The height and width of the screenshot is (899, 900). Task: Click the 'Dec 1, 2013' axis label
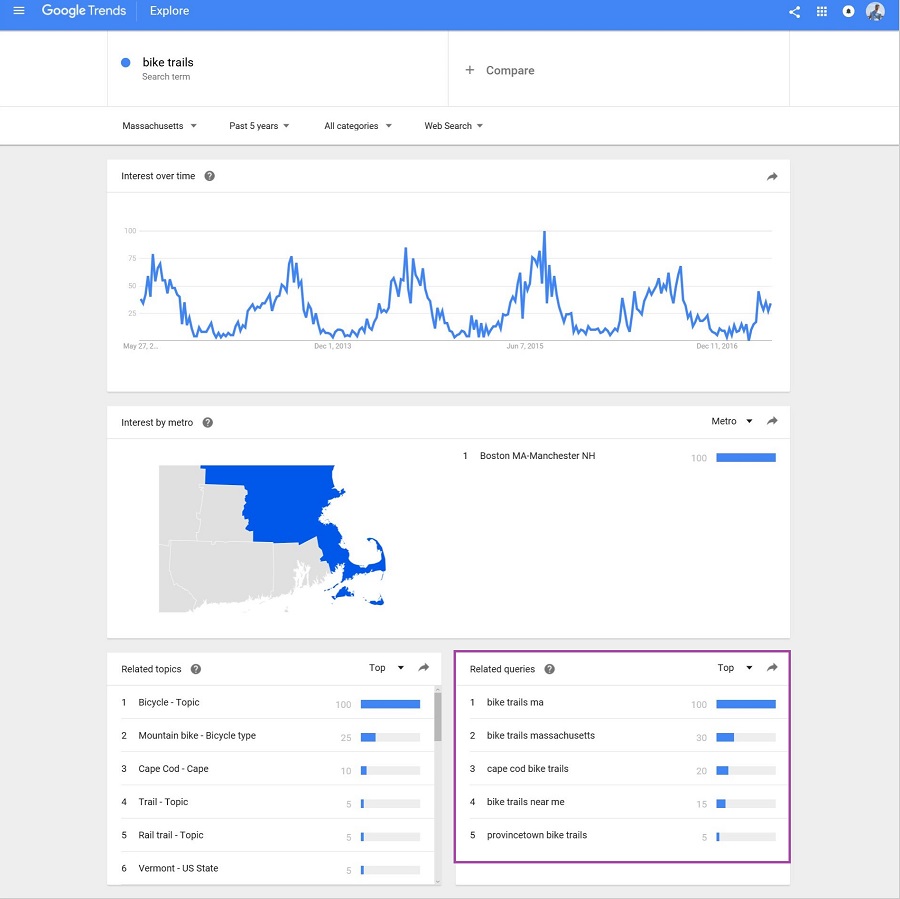coord(332,346)
